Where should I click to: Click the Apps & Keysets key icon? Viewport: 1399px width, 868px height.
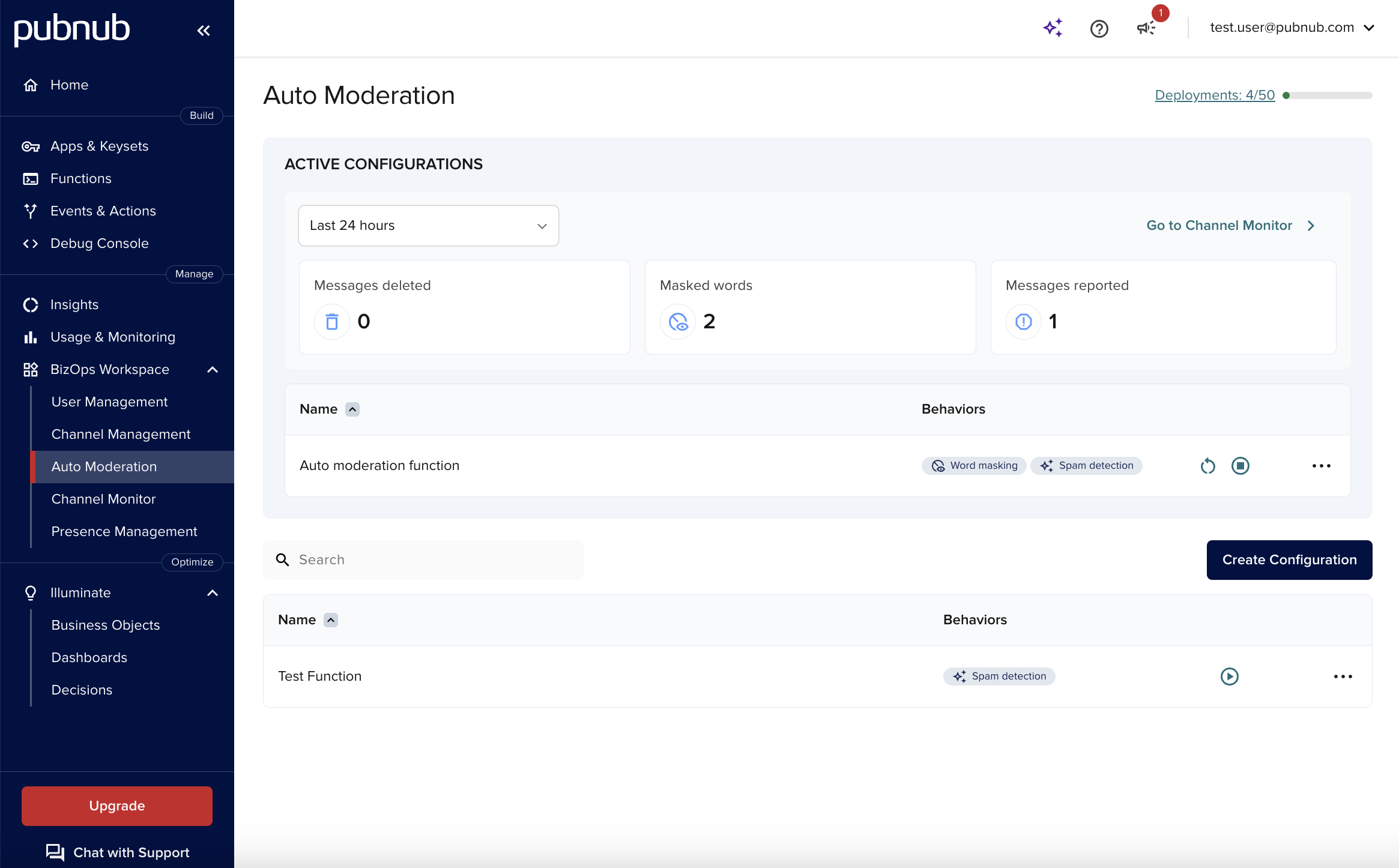click(x=31, y=146)
